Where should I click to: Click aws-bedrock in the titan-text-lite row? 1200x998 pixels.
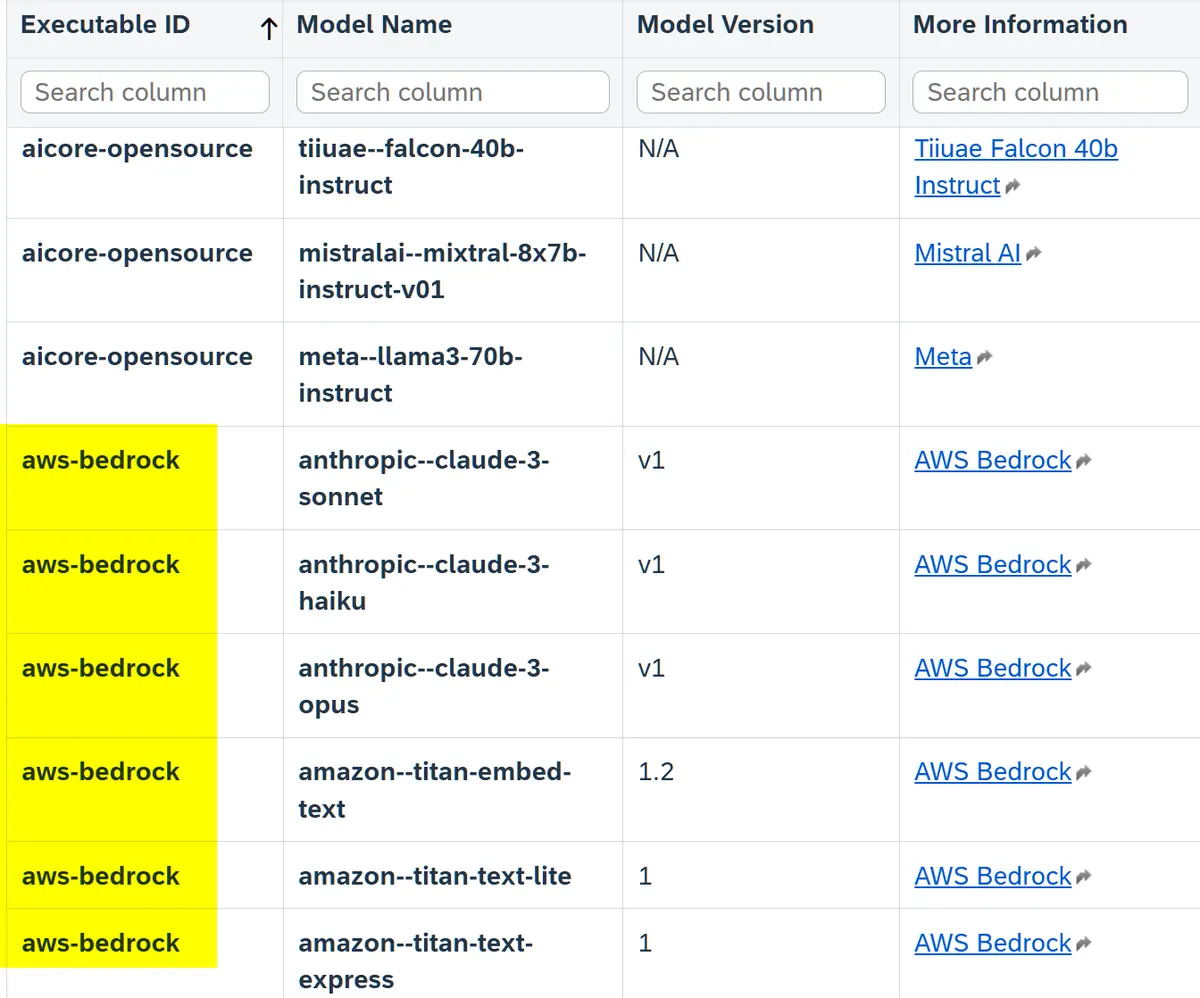click(101, 876)
